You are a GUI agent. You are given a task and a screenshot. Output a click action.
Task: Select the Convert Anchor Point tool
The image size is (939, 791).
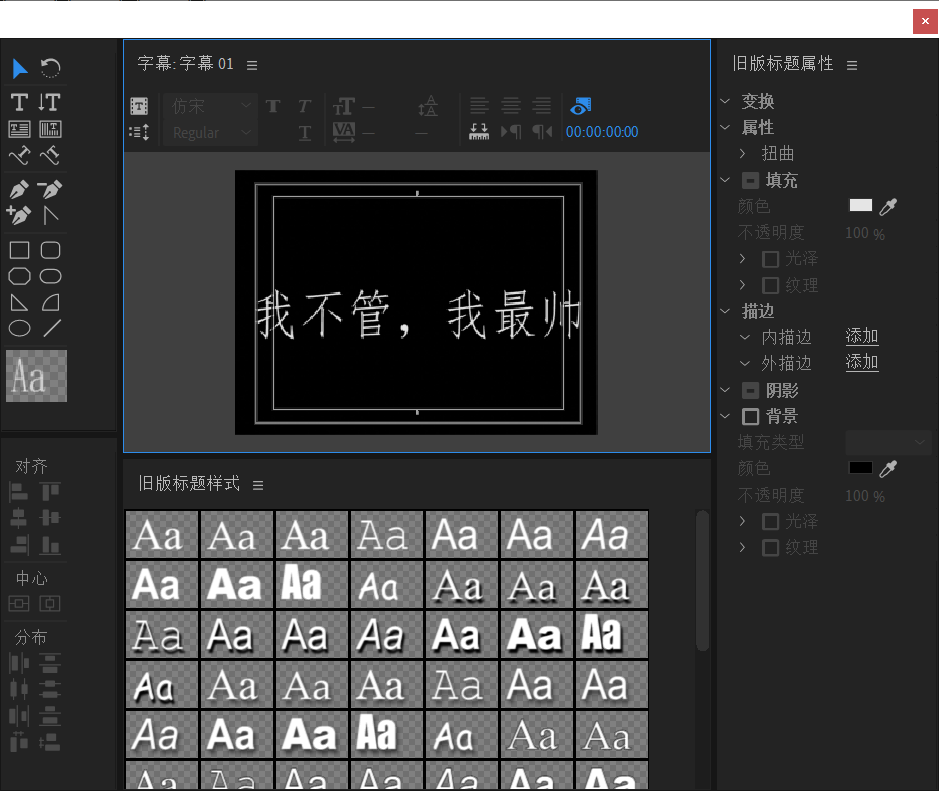(x=50, y=214)
